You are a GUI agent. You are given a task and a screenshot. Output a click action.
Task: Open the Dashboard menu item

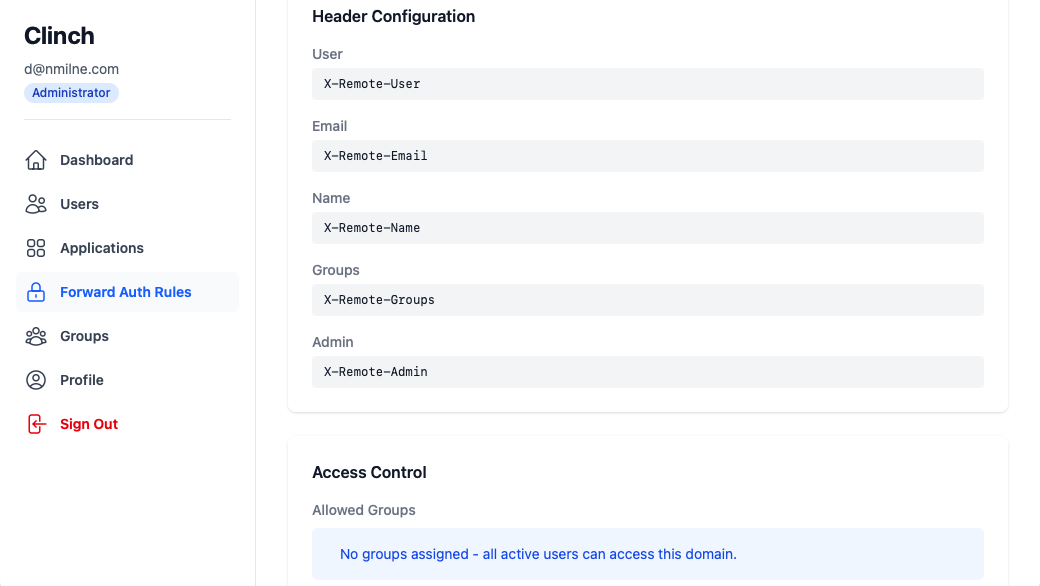pyautogui.click(x=96, y=160)
